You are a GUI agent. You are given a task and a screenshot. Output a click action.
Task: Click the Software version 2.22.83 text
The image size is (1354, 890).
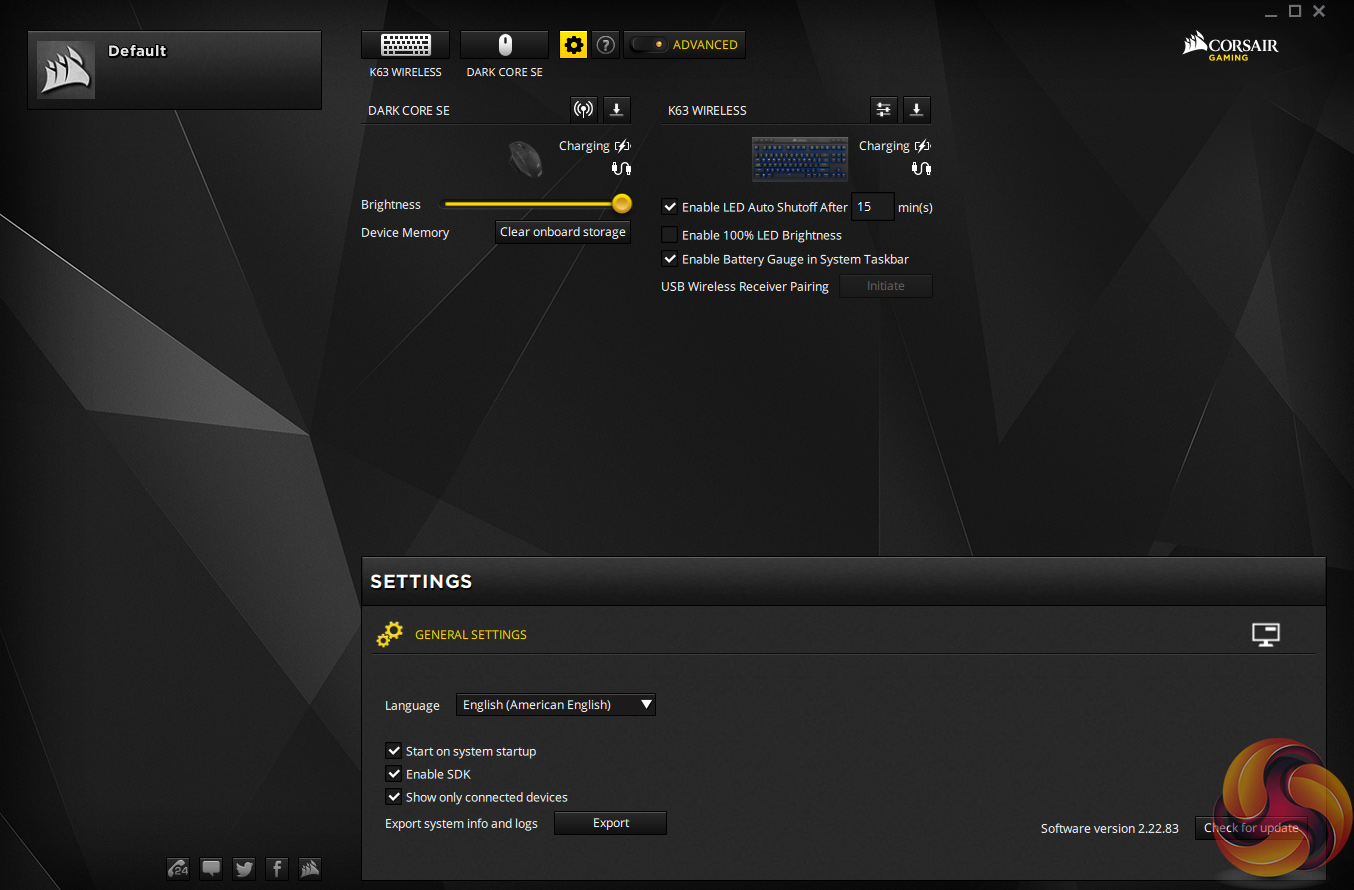pos(1110,828)
